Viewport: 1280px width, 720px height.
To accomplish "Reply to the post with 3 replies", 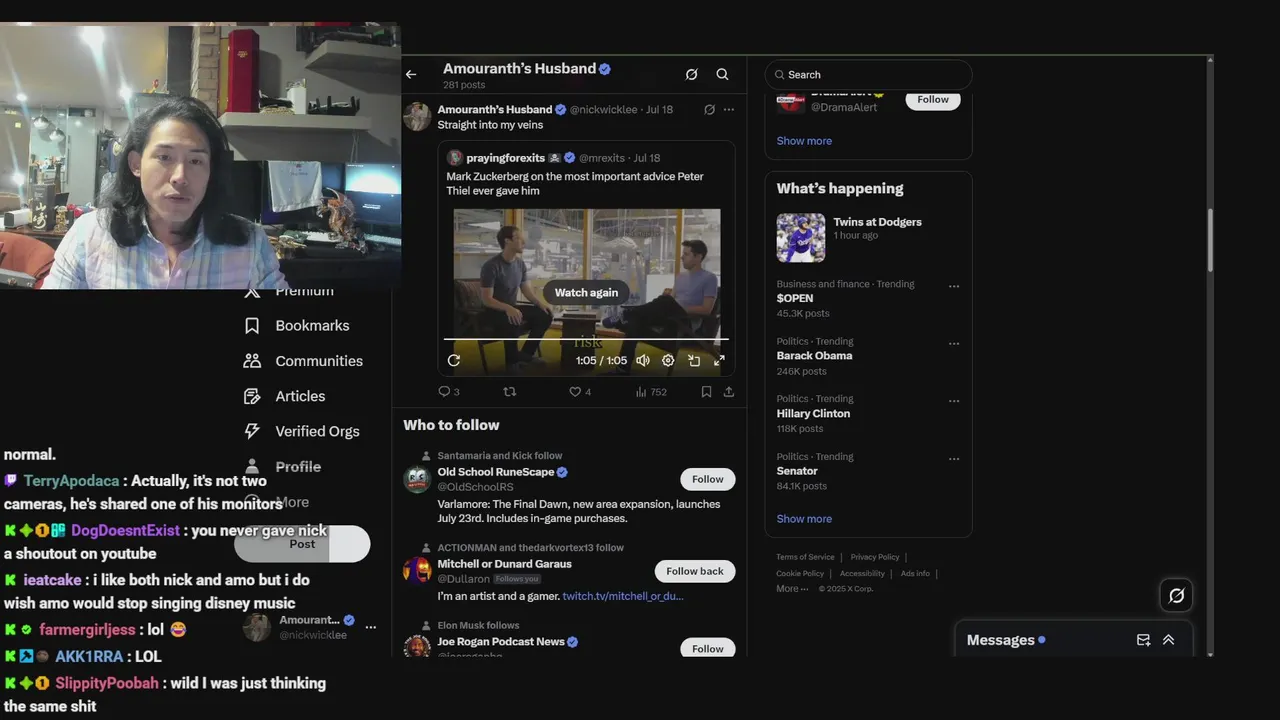I will (449, 392).
